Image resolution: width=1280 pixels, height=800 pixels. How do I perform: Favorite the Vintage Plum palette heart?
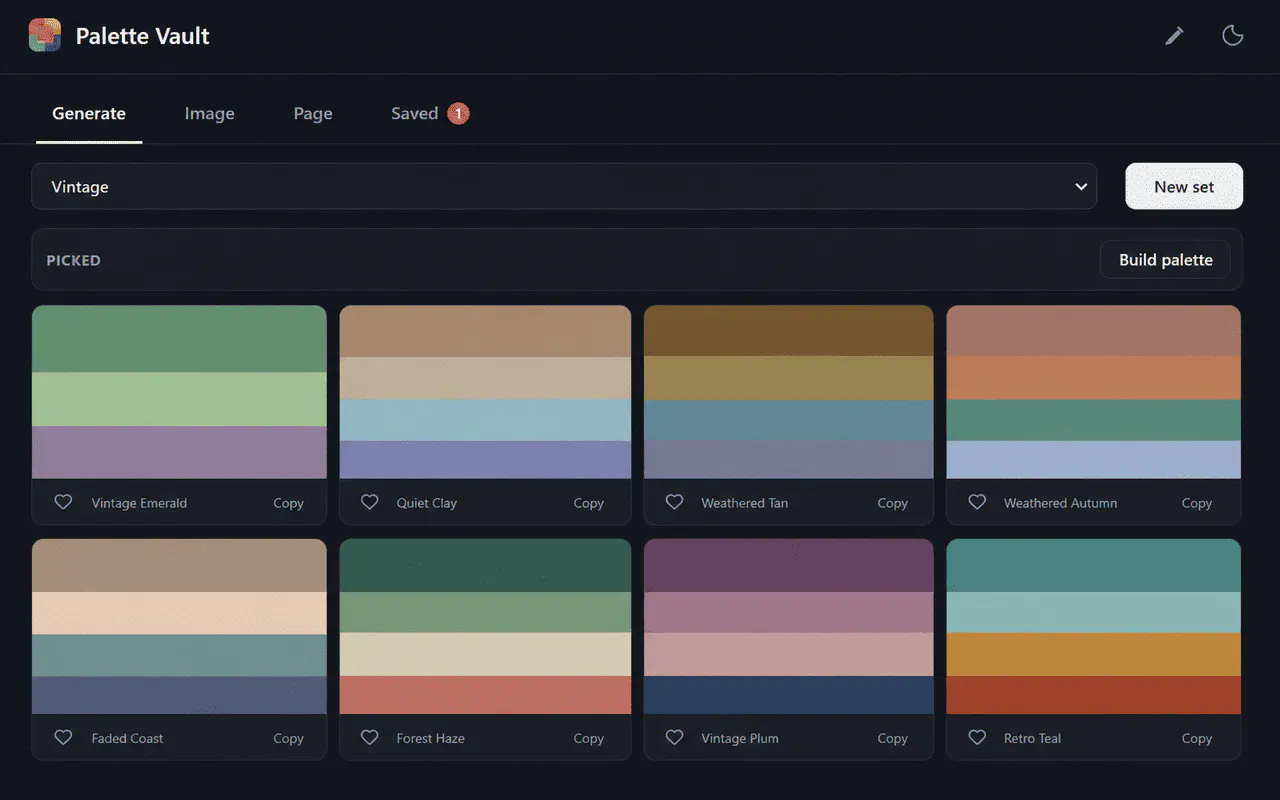click(674, 737)
